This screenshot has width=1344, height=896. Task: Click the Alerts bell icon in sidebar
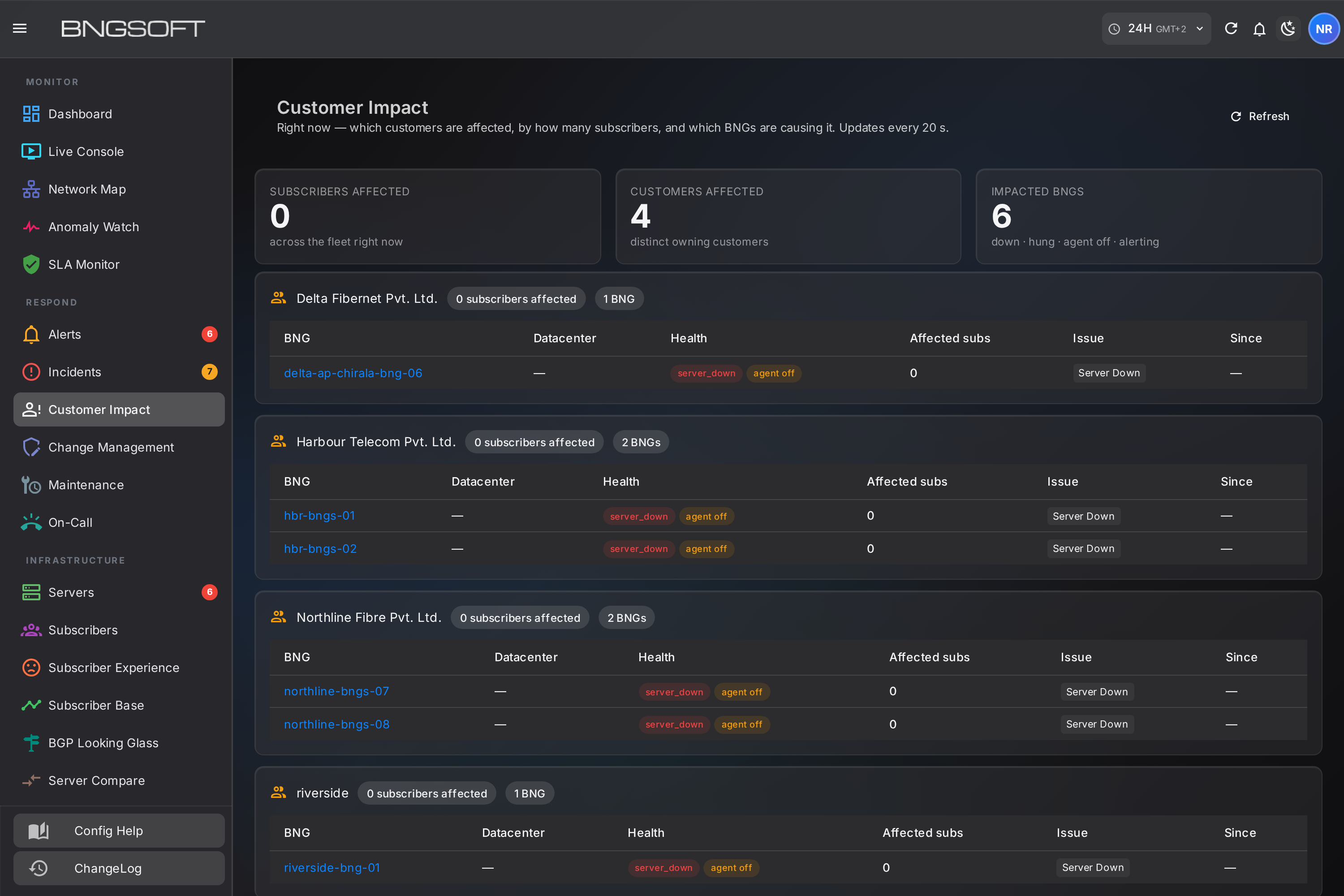[x=31, y=334]
